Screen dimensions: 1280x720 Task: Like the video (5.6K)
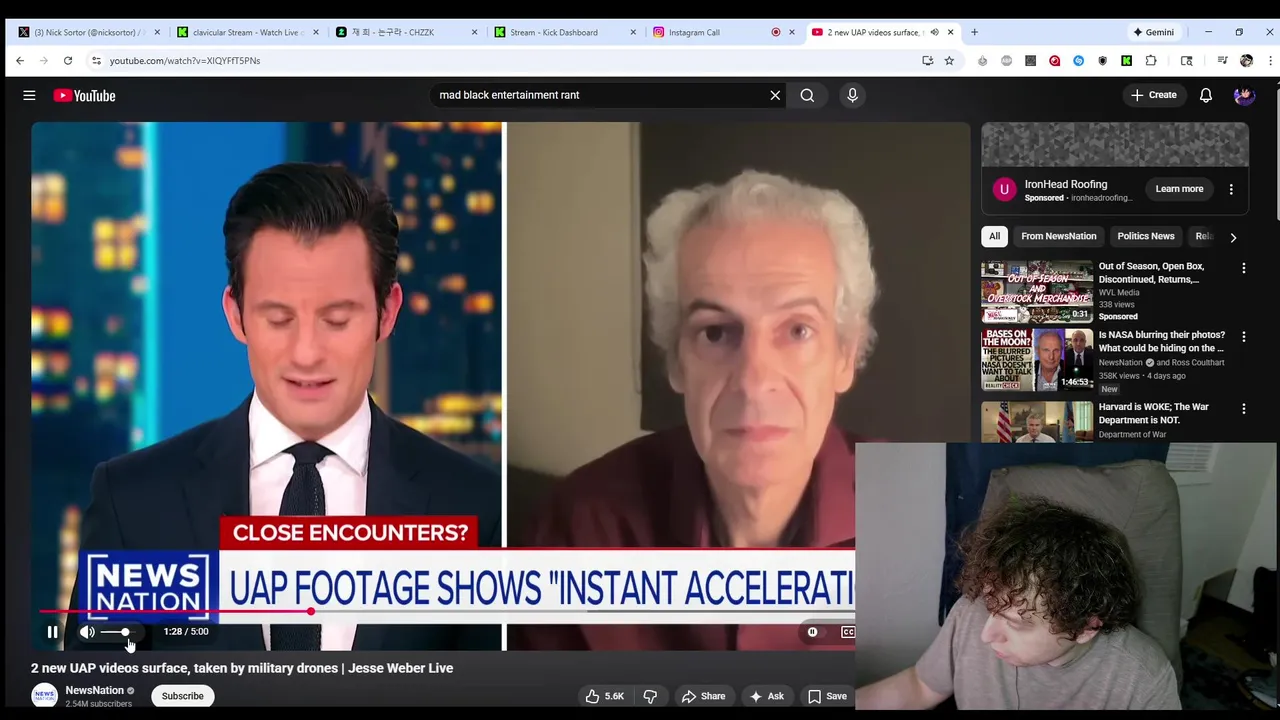604,696
